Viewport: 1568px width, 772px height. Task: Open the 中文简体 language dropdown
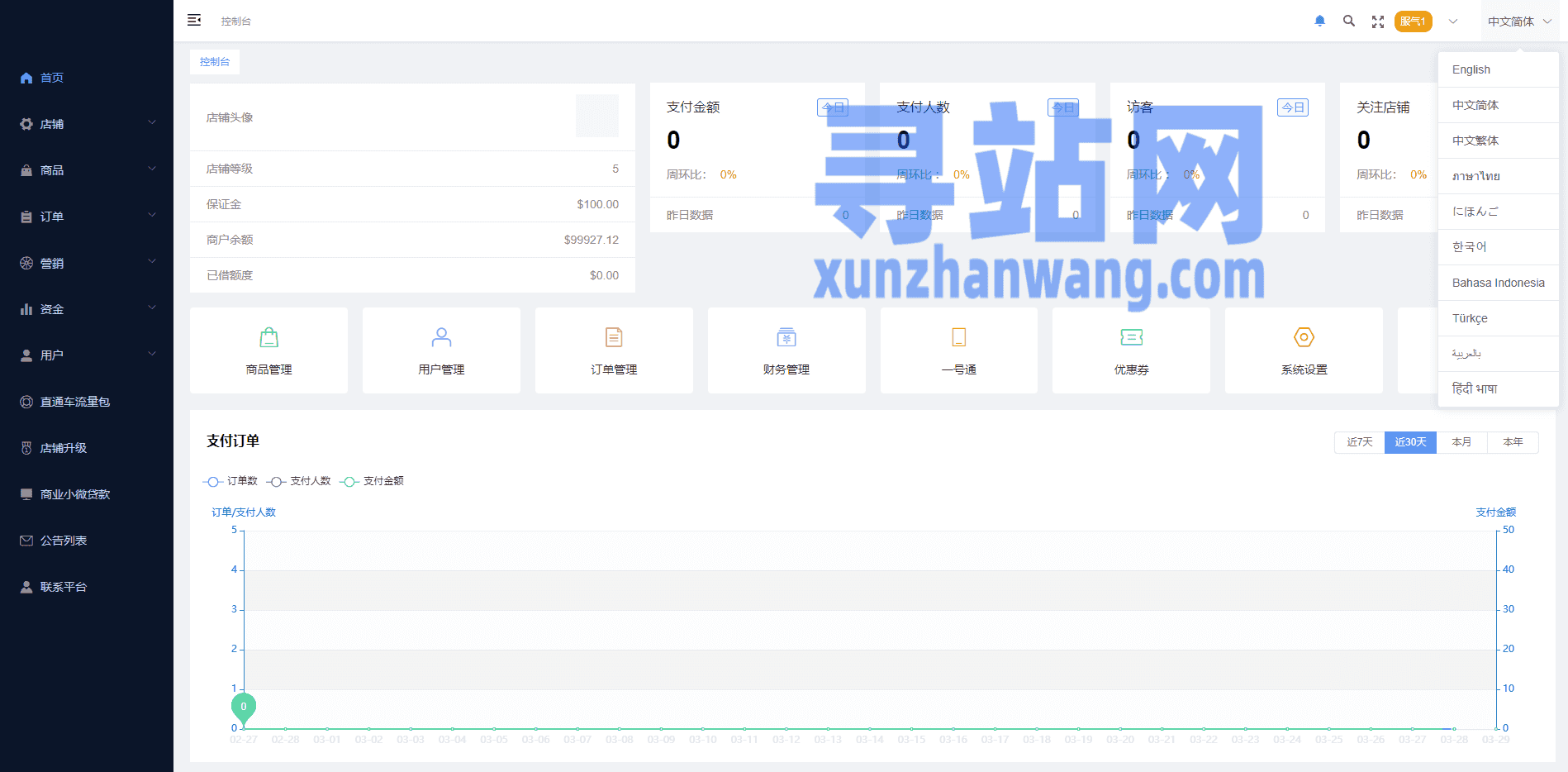1518,21
